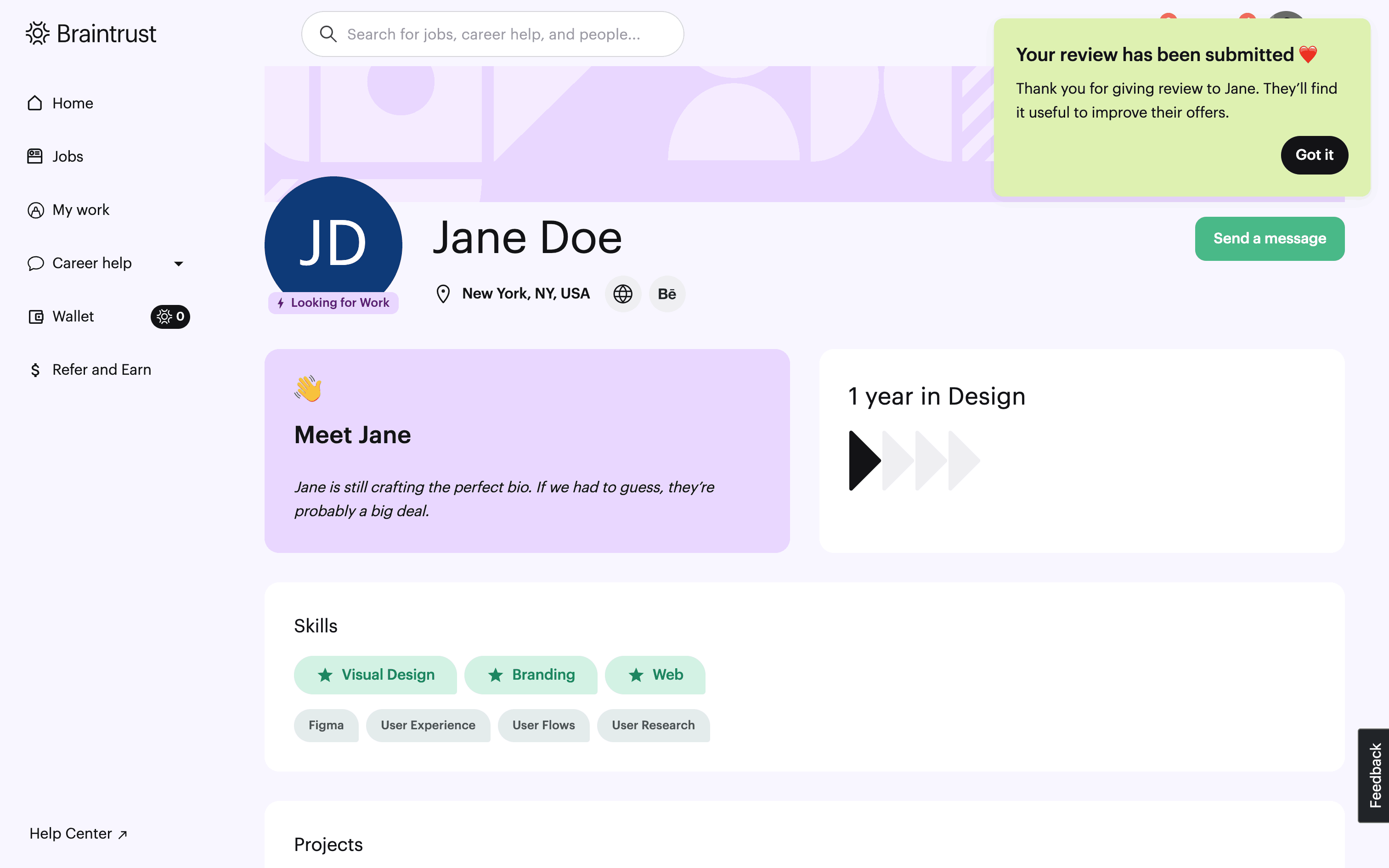Open the My work page
1389x868 pixels.
(x=80, y=210)
